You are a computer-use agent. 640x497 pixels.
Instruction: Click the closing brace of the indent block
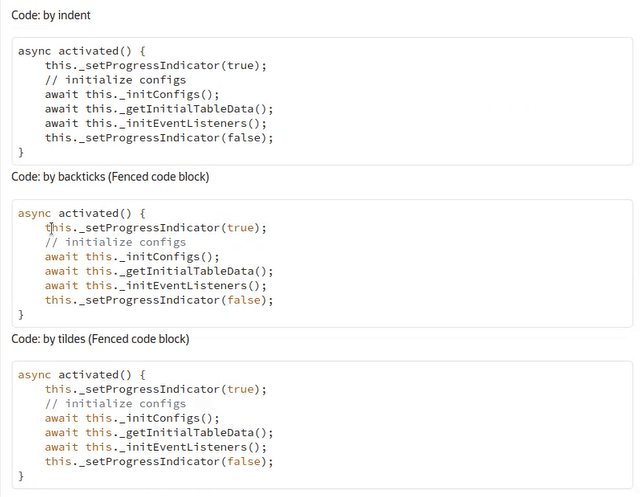point(22,153)
